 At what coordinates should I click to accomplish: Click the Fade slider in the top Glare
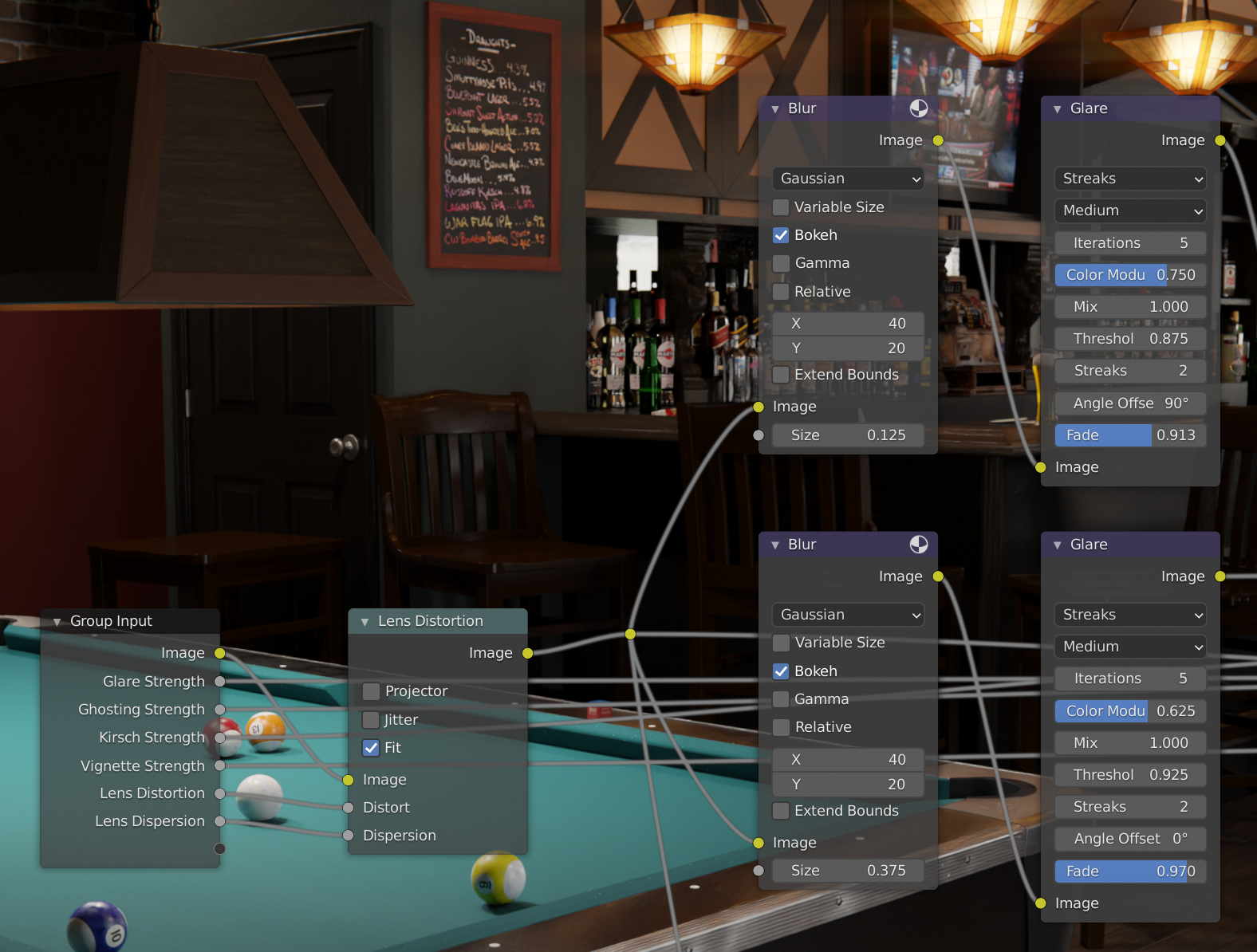point(1130,435)
